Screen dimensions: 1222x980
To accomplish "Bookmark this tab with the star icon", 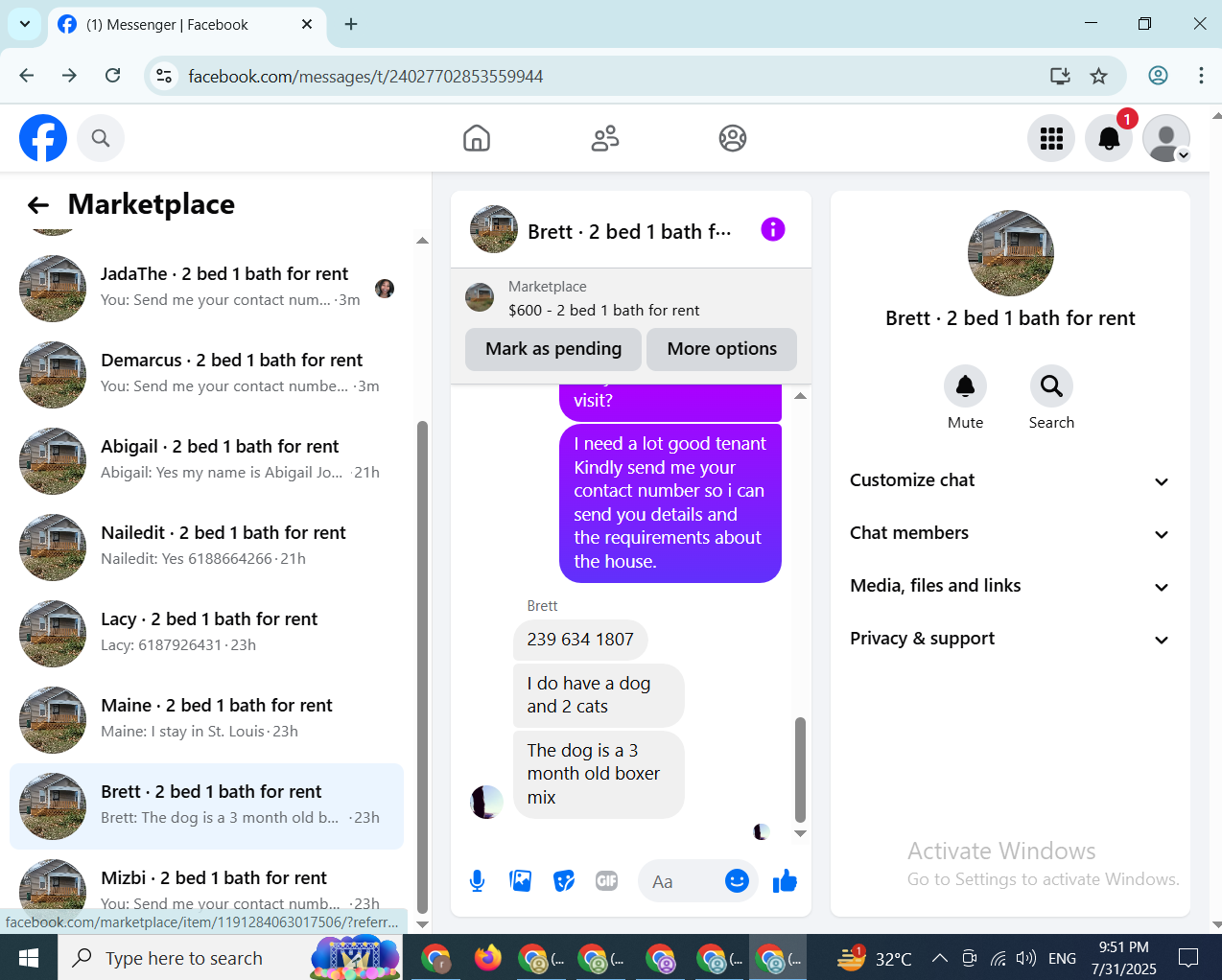I will pyautogui.click(x=1099, y=76).
